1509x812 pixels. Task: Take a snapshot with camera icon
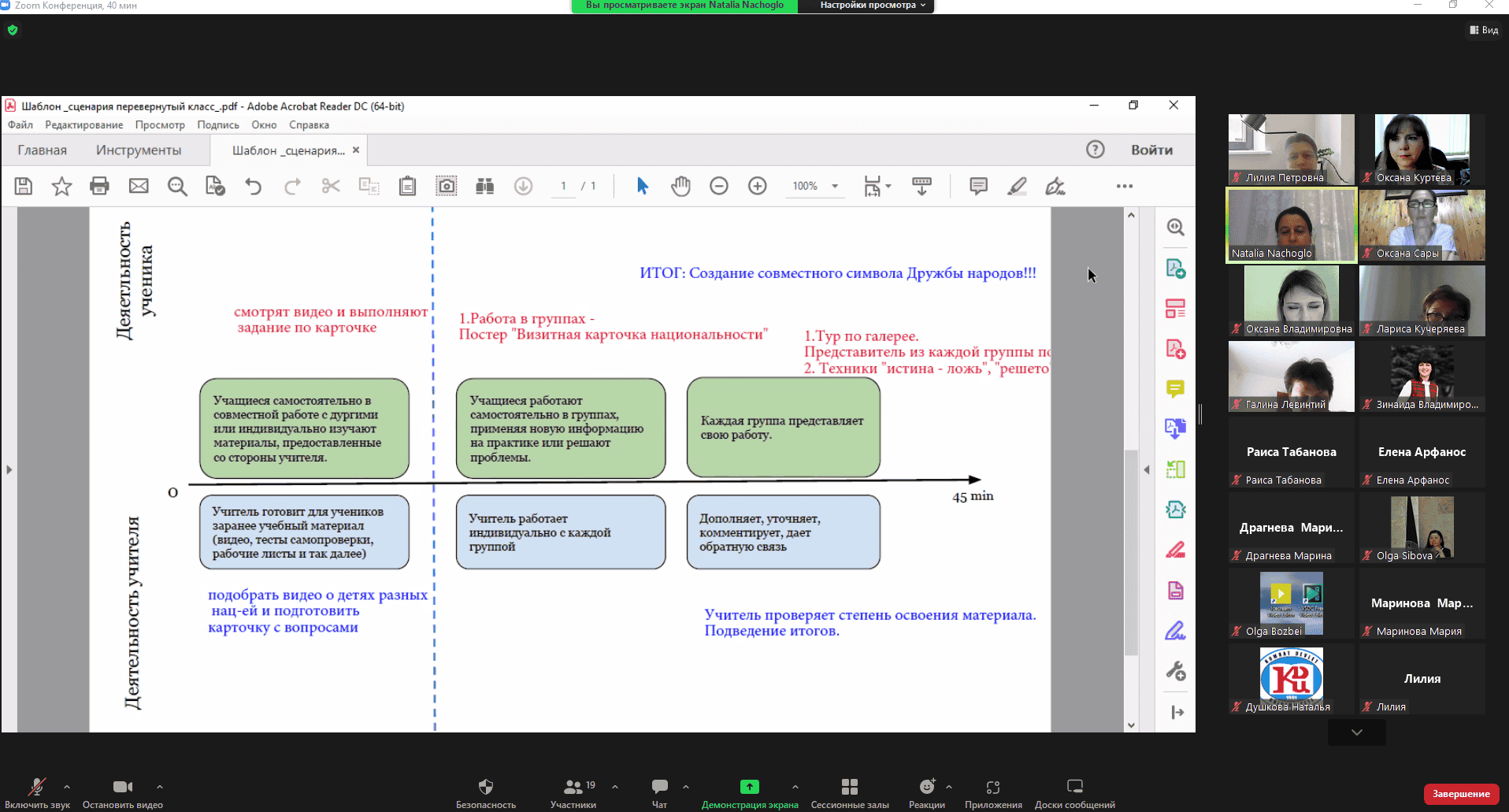tap(447, 187)
